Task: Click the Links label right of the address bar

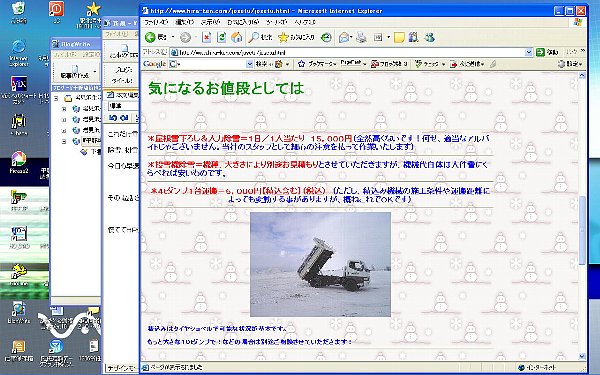Action: (x=572, y=51)
